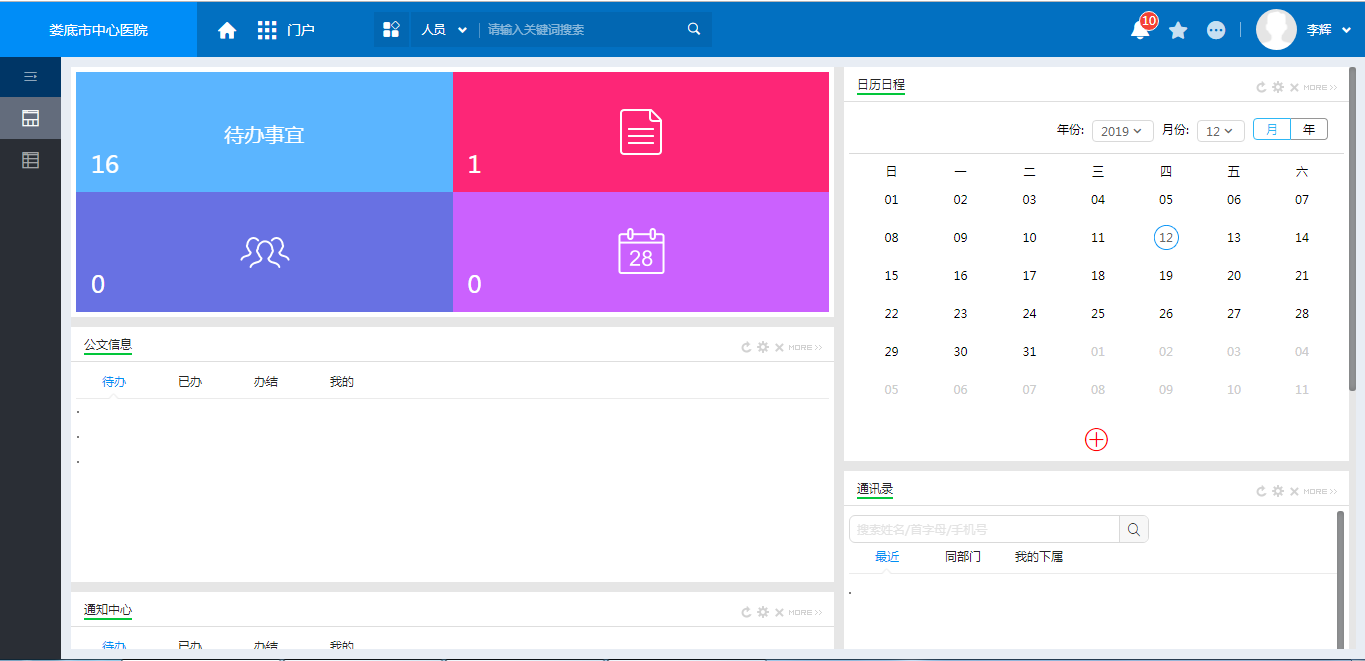Select the dashboard icon in the sidebar
The width and height of the screenshot is (1365, 661).
[30, 118]
